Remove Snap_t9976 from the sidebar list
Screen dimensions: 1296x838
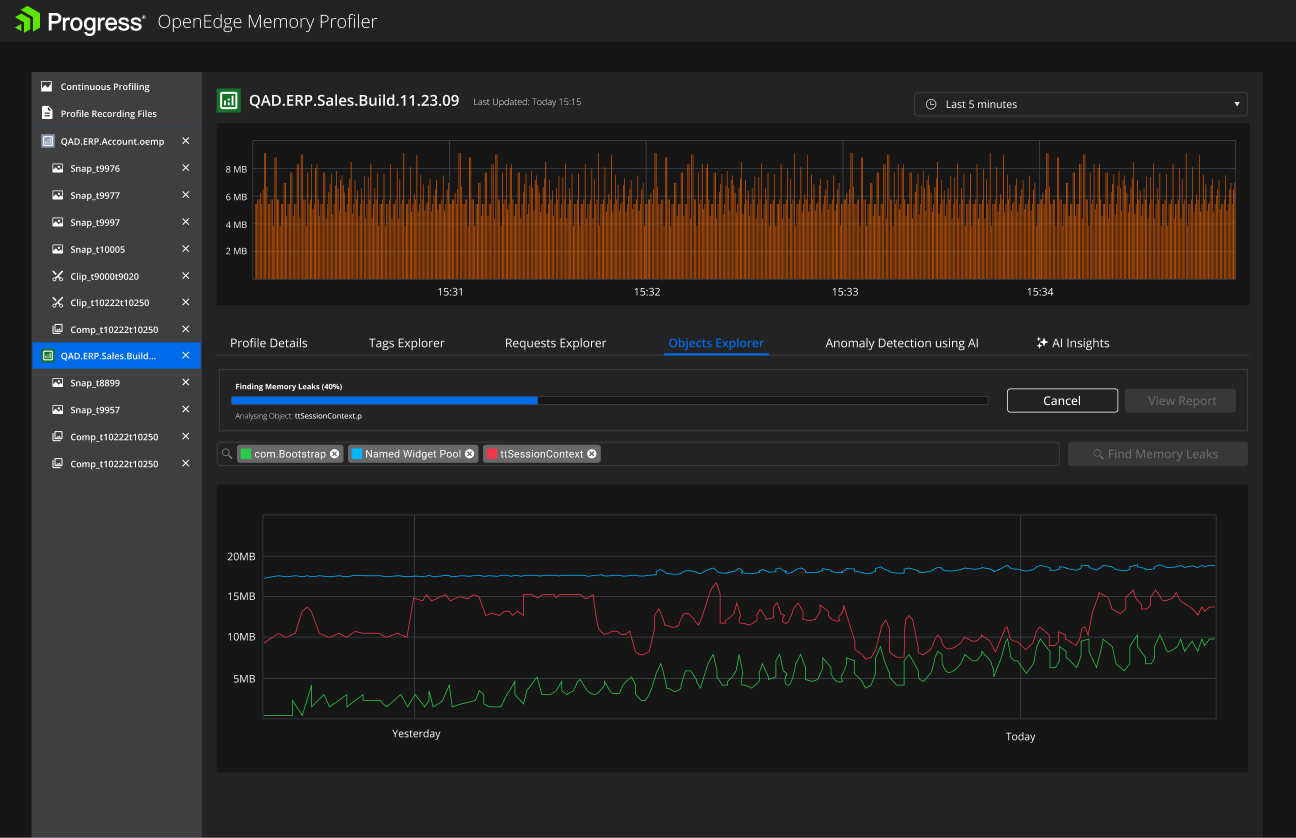tap(185, 168)
